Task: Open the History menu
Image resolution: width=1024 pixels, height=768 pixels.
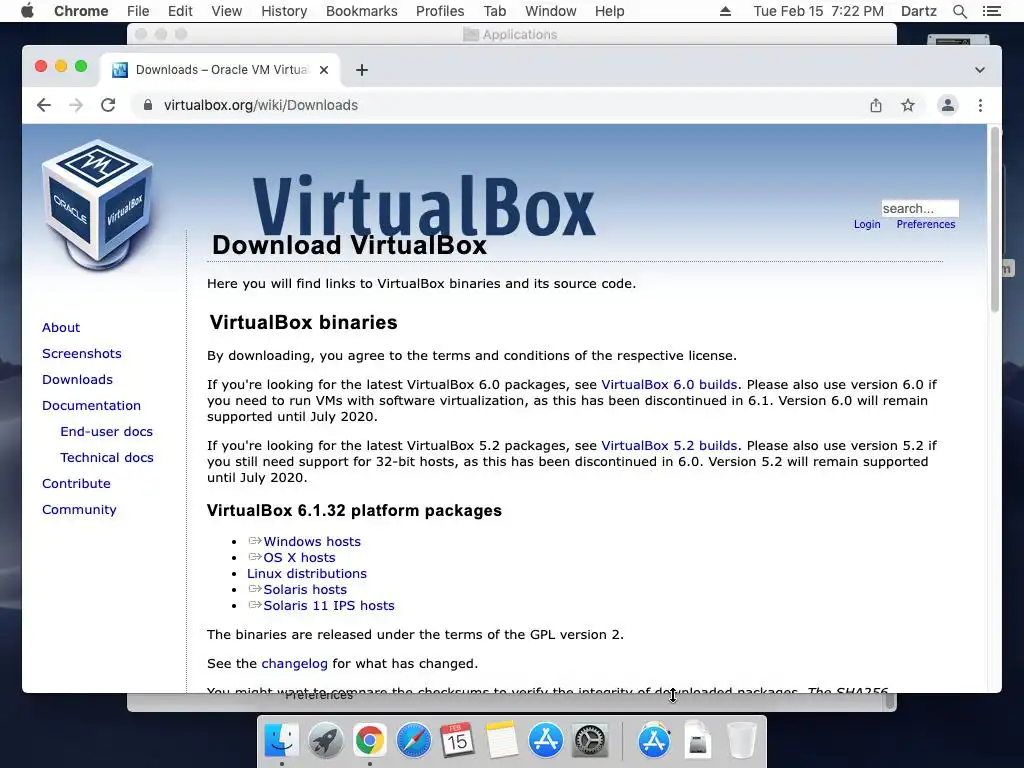Action: [x=284, y=11]
